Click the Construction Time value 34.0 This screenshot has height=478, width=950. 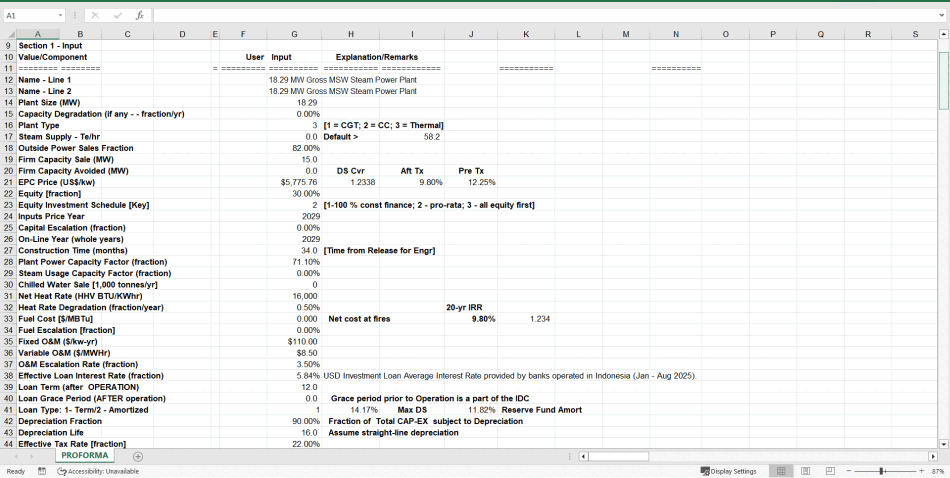[x=294, y=251]
